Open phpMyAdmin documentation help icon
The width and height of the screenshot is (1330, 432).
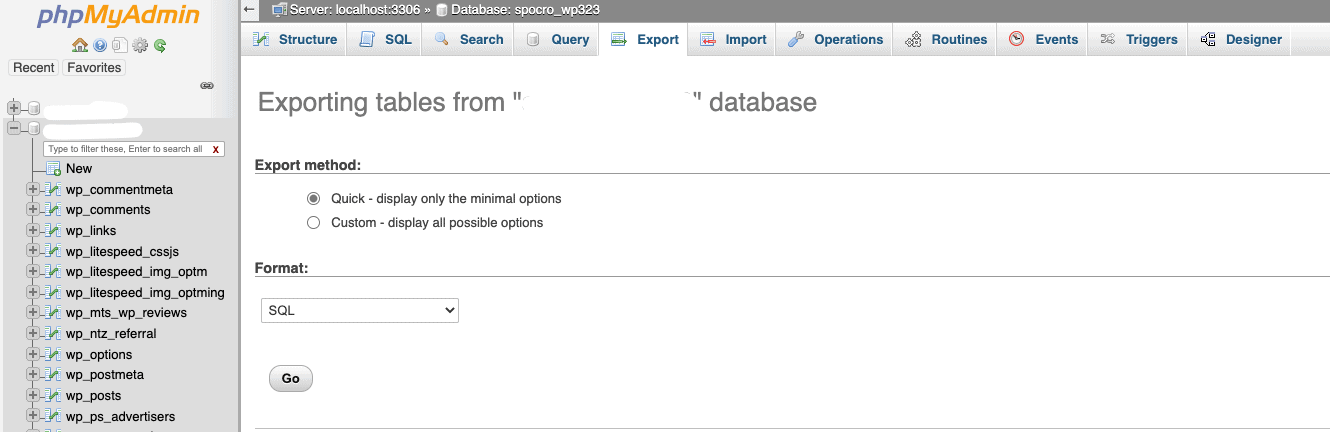click(100, 45)
